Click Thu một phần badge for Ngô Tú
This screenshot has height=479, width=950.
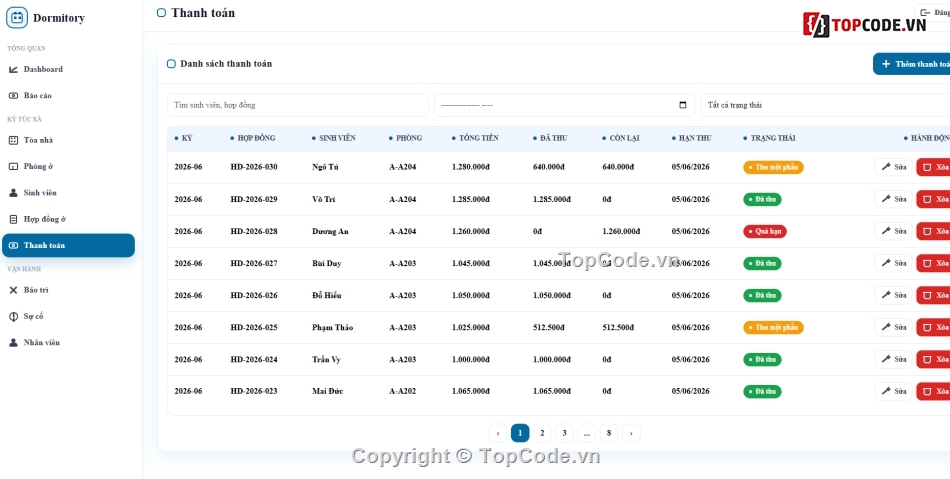click(x=773, y=167)
